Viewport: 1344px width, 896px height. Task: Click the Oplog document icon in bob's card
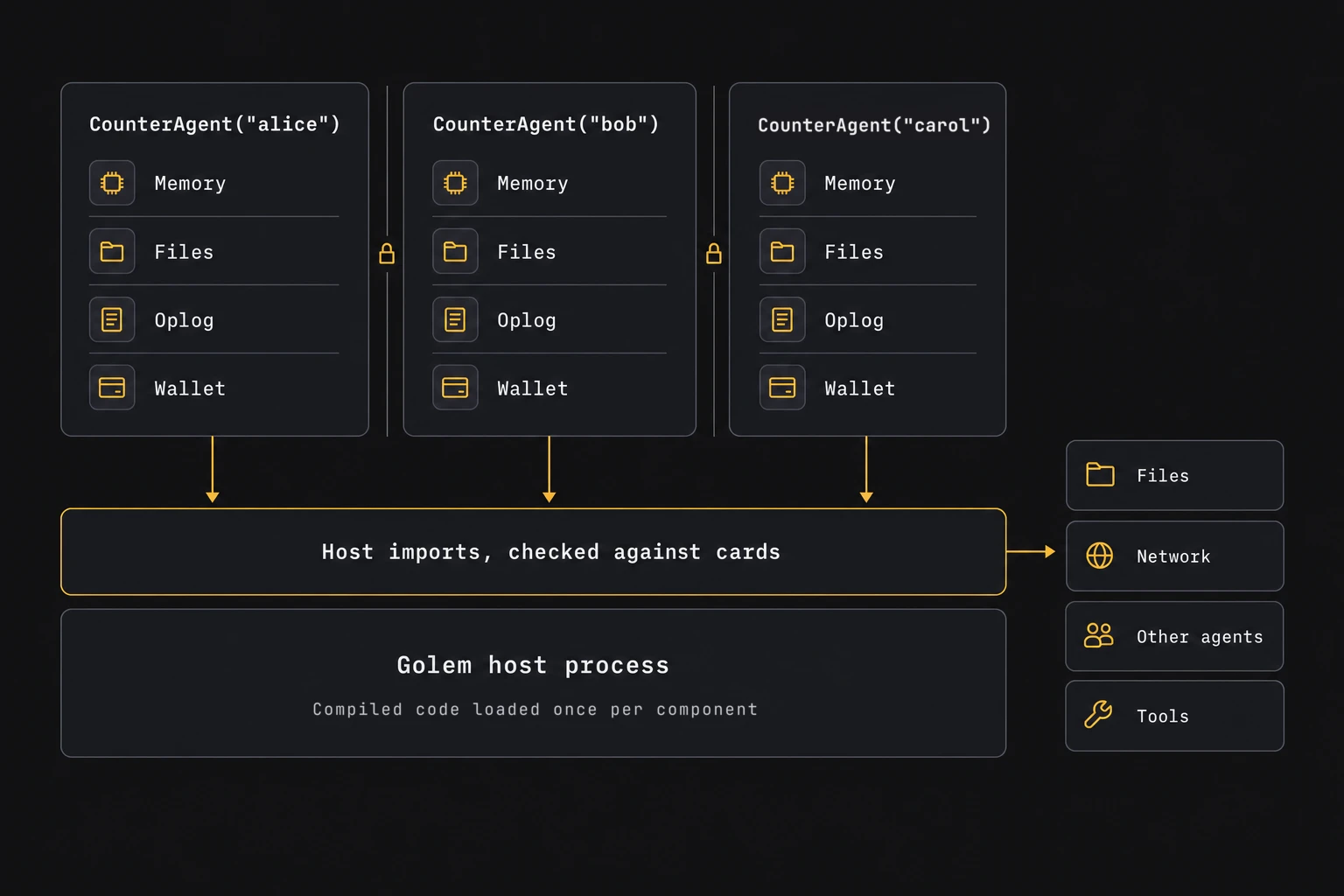(x=455, y=320)
